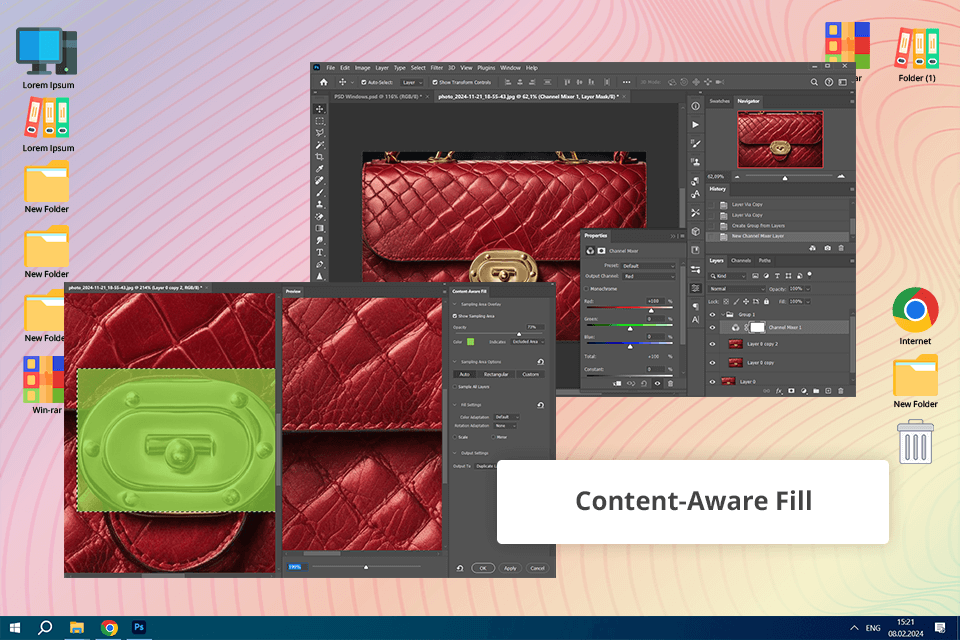This screenshot has width=960, height=640.
Task: Click the Navigator zoom slider handle
Action: [785, 178]
